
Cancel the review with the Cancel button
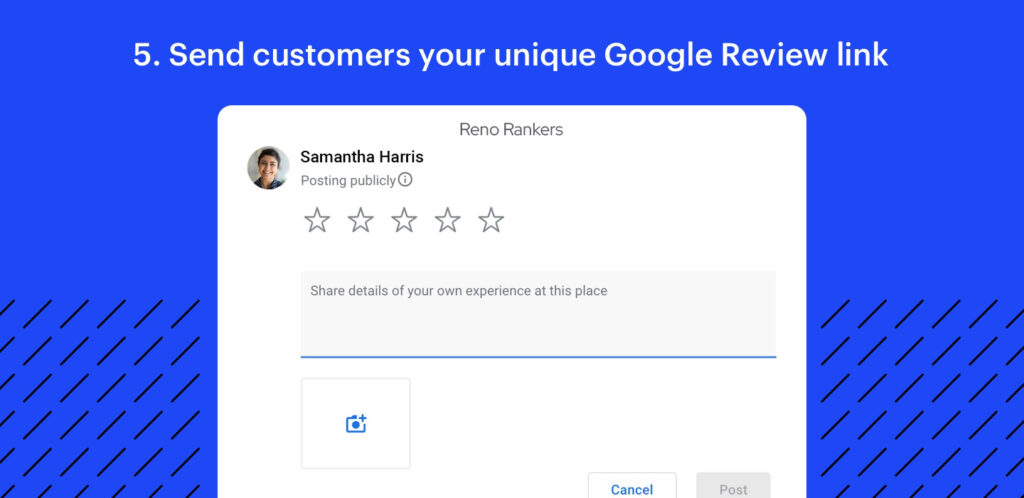click(x=632, y=486)
